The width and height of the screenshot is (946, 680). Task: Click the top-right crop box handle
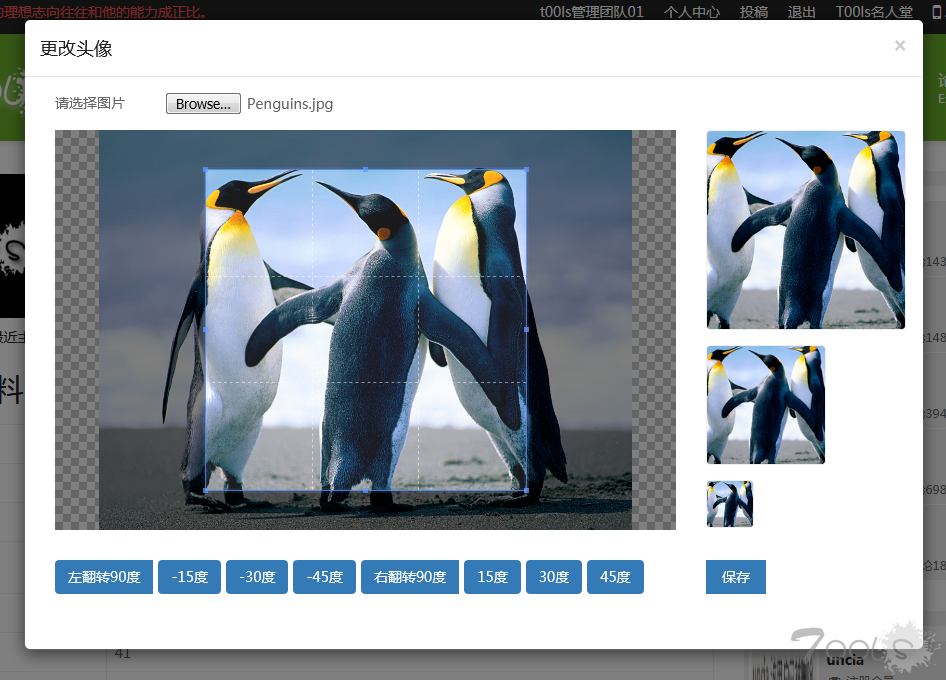point(527,170)
